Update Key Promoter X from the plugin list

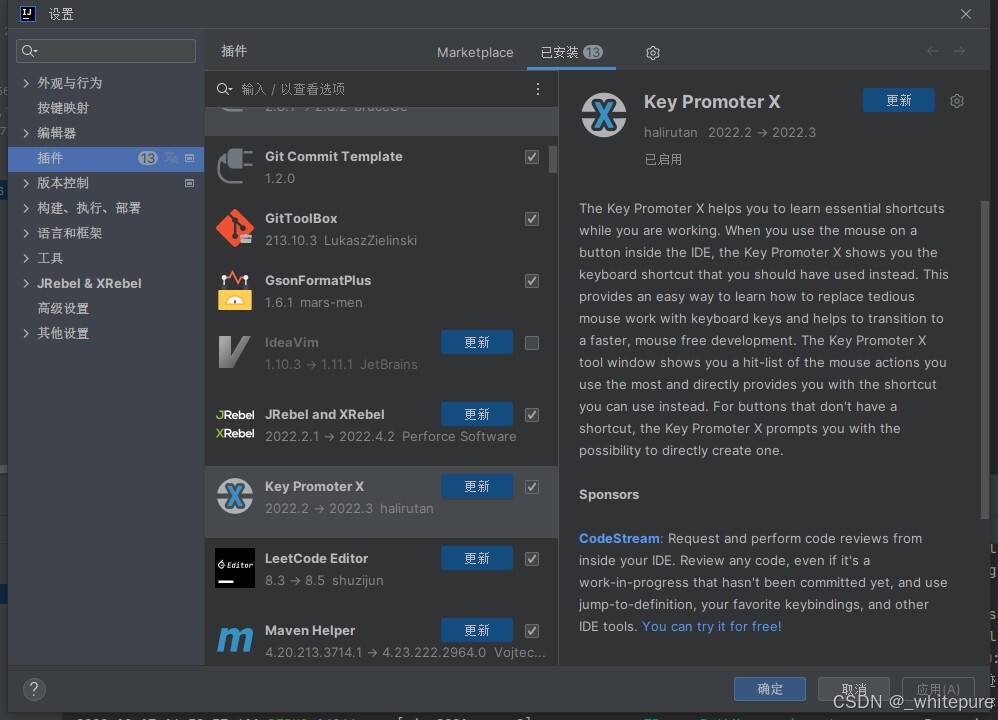(x=477, y=486)
